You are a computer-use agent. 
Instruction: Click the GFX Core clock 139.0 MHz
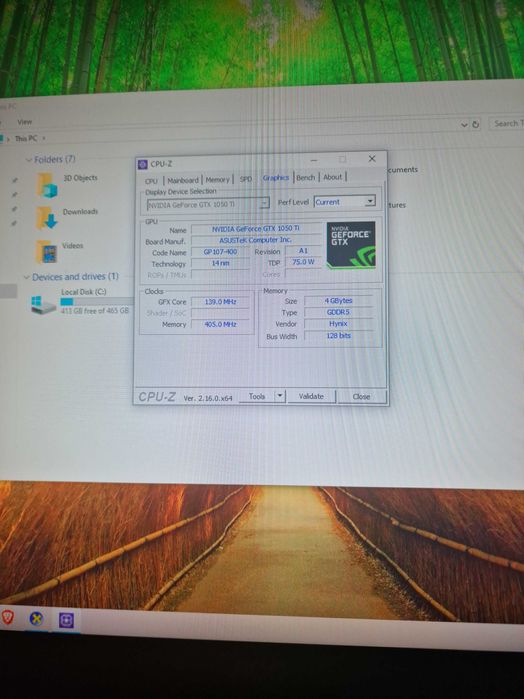220,302
